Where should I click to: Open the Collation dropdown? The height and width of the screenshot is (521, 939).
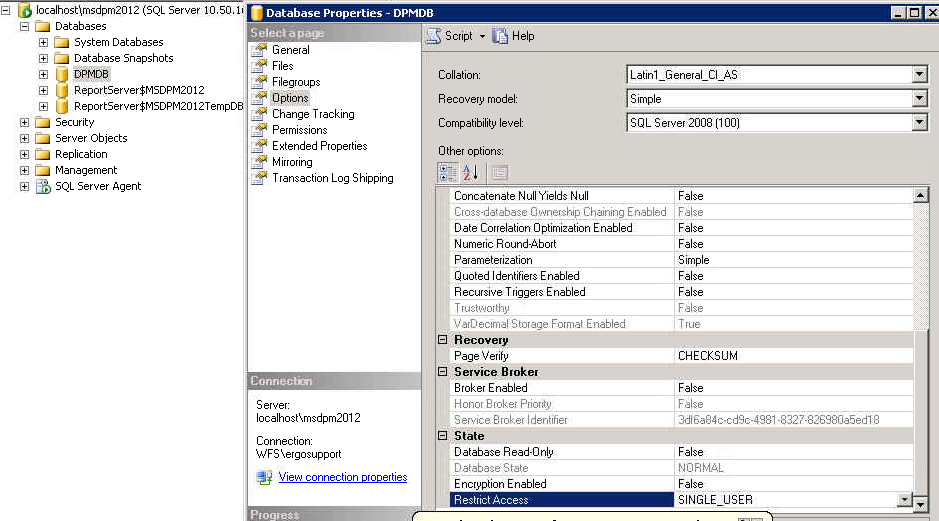(919, 75)
